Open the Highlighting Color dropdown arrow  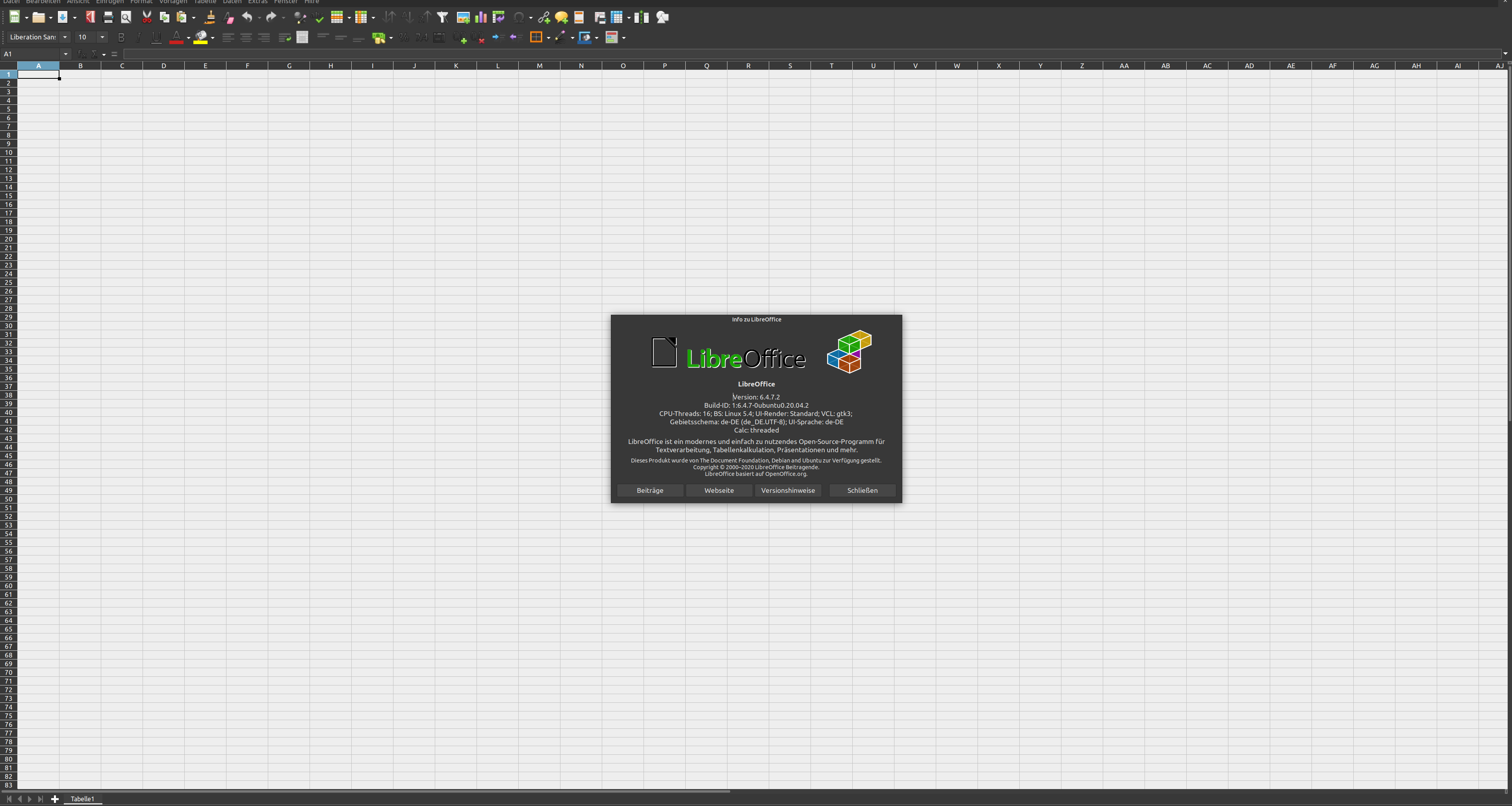[x=212, y=37]
